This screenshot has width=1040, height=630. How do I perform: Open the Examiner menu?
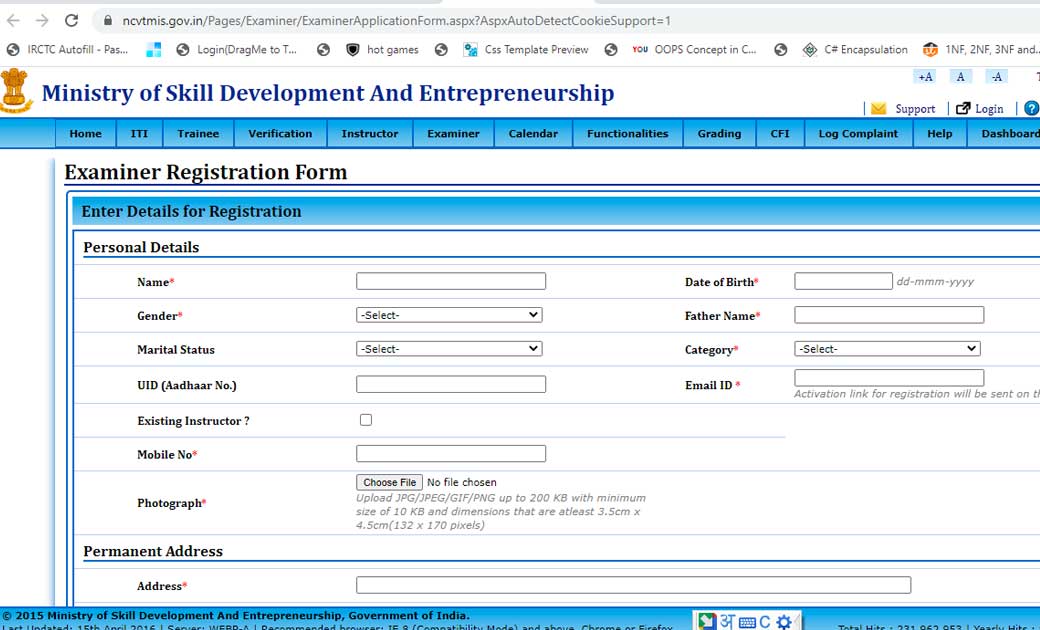click(x=453, y=133)
